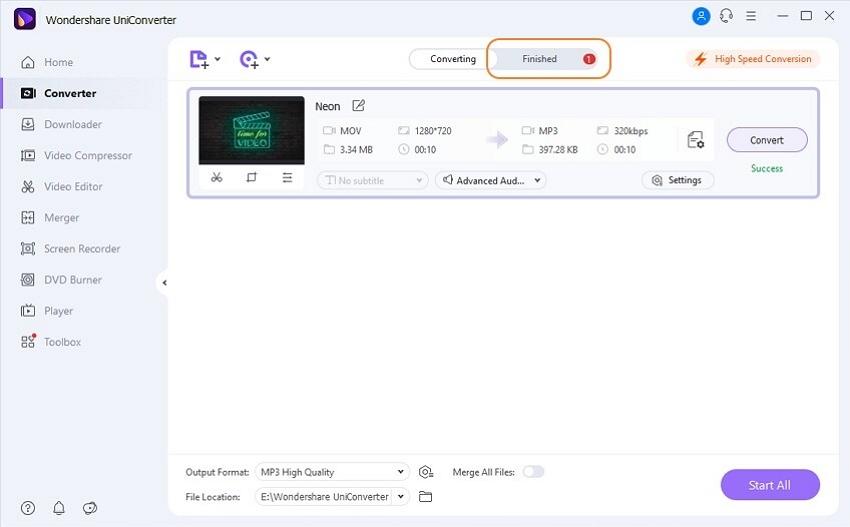The width and height of the screenshot is (850, 527).
Task: Open the crop tool under thumbnail
Action: (252, 177)
